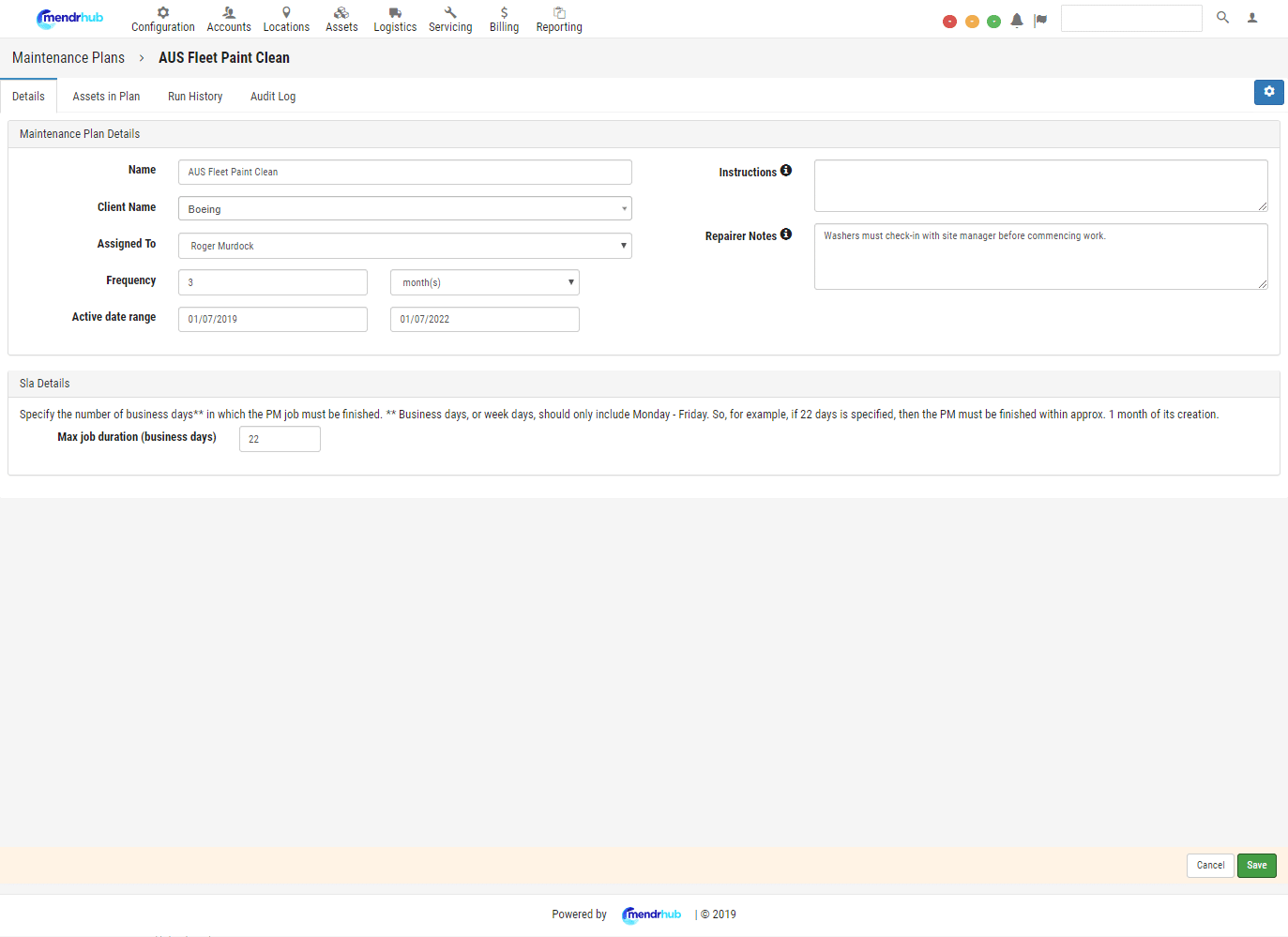The image size is (1288, 937).
Task: Open the blue gear actions button
Action: tap(1268, 92)
